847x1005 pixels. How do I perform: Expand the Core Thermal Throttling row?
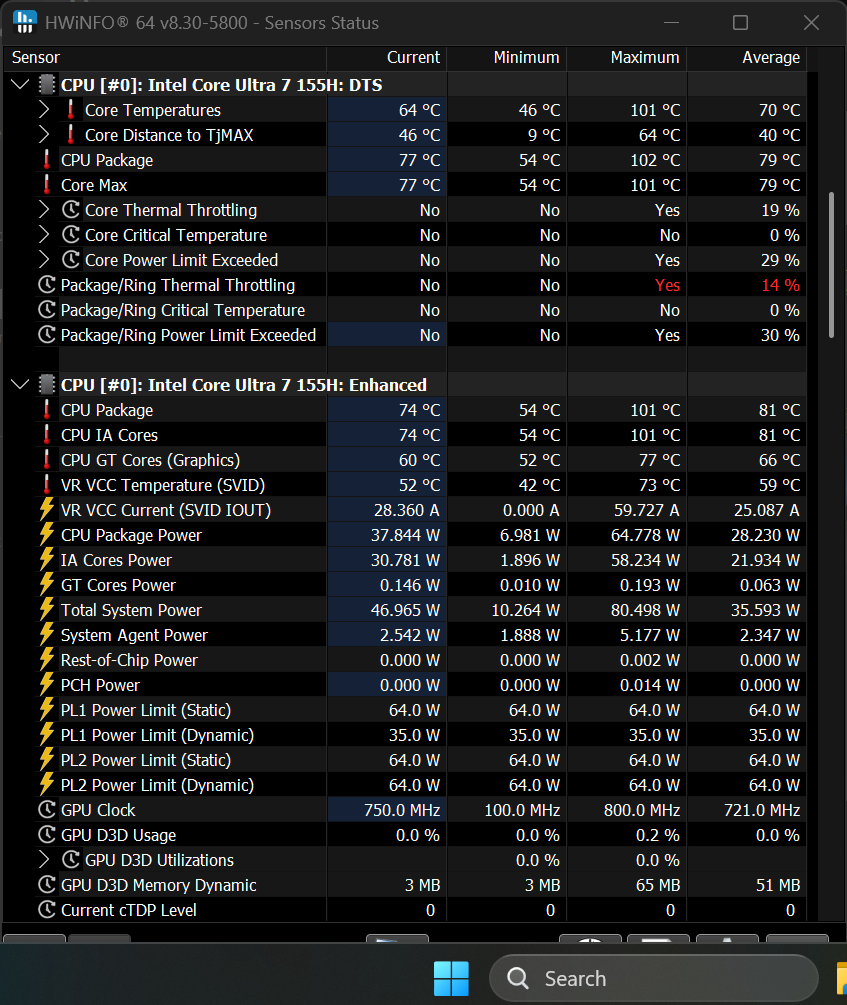click(x=44, y=210)
